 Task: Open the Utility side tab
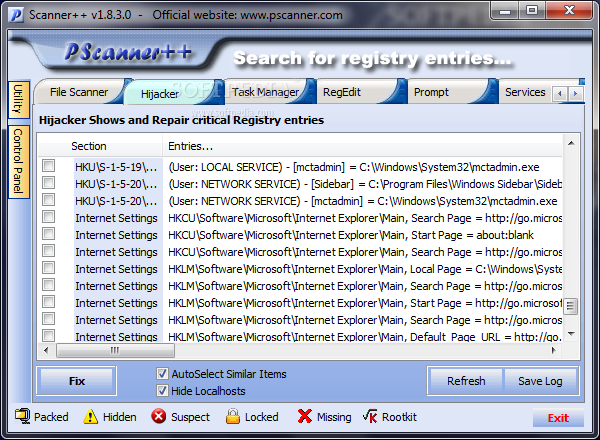coord(18,99)
